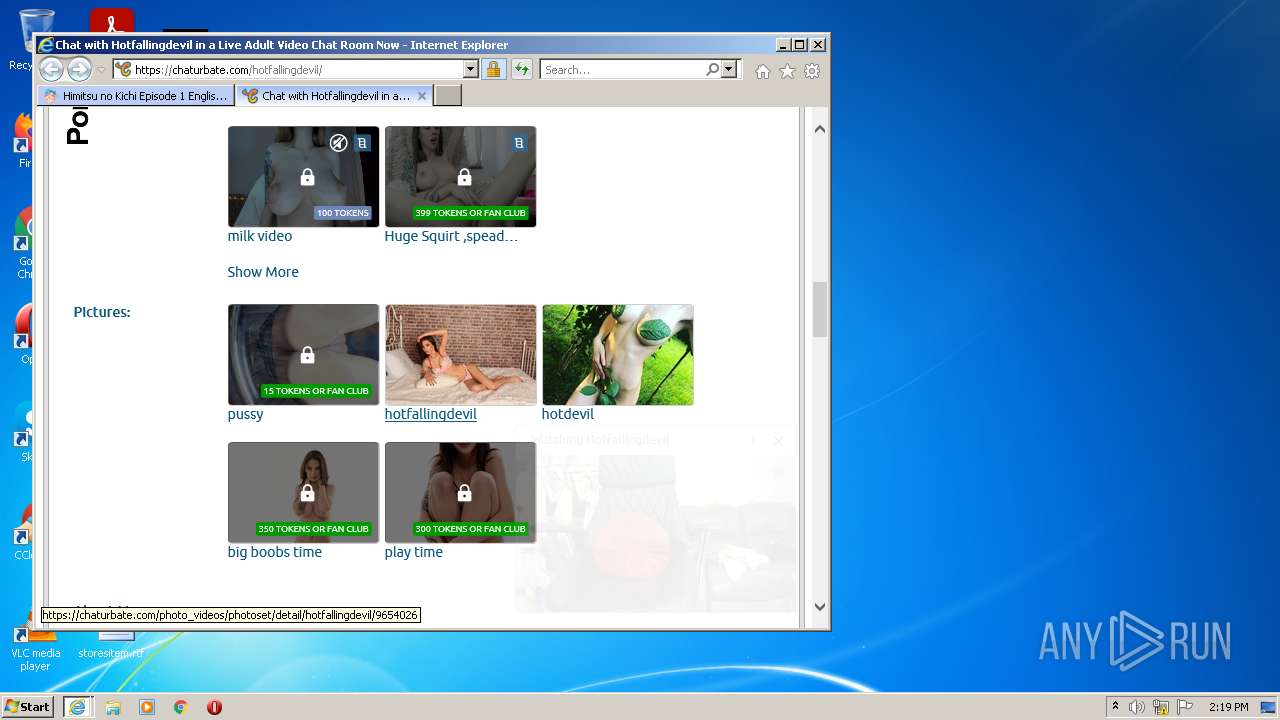Open the VLC media player desktop icon
Screen dimensions: 1280x720
(x=35, y=648)
